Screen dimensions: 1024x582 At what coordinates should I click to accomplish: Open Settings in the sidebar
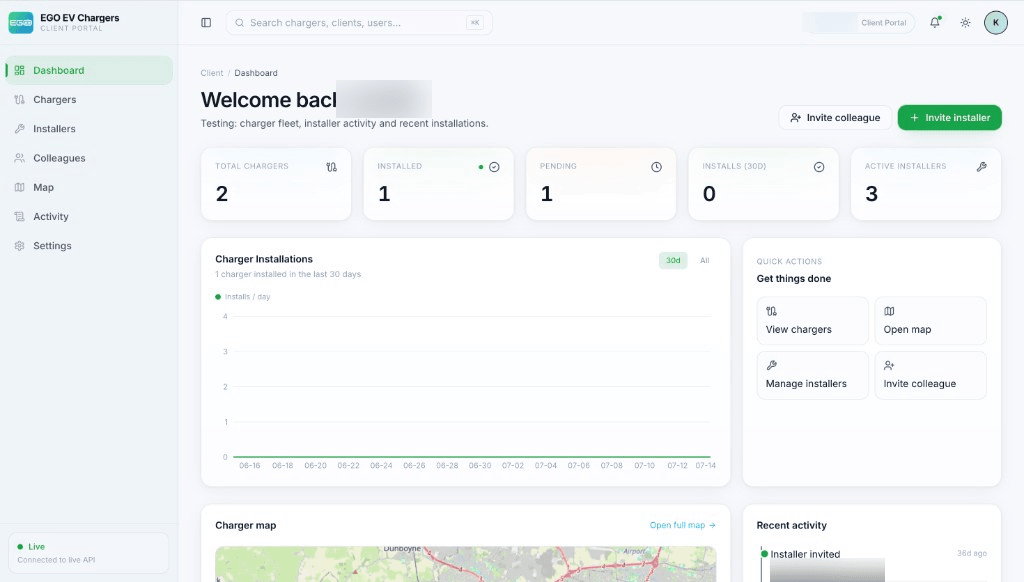[x=89, y=246]
